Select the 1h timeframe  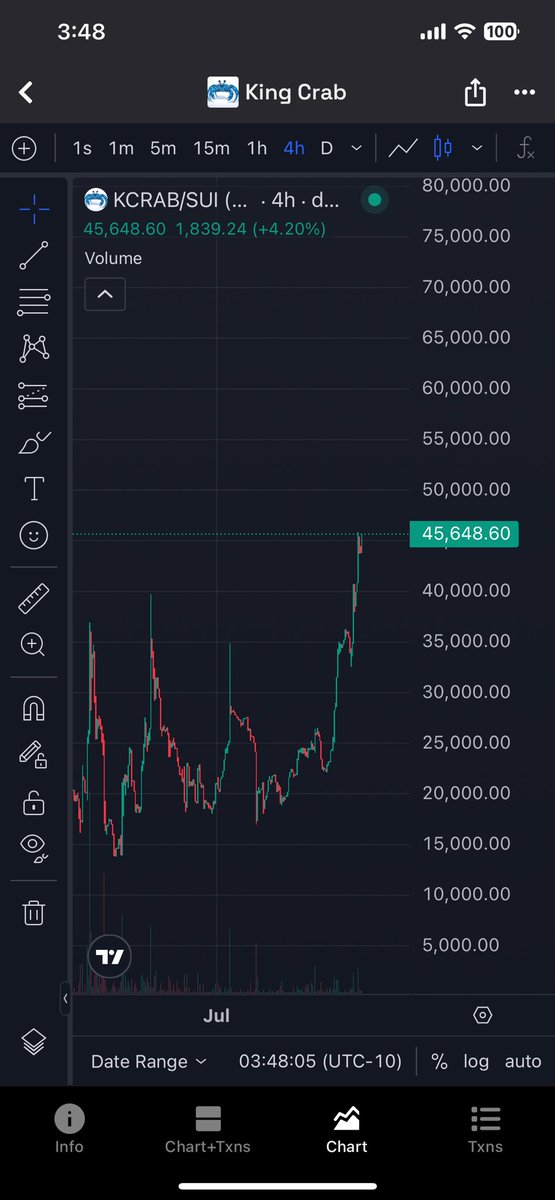[x=257, y=149]
